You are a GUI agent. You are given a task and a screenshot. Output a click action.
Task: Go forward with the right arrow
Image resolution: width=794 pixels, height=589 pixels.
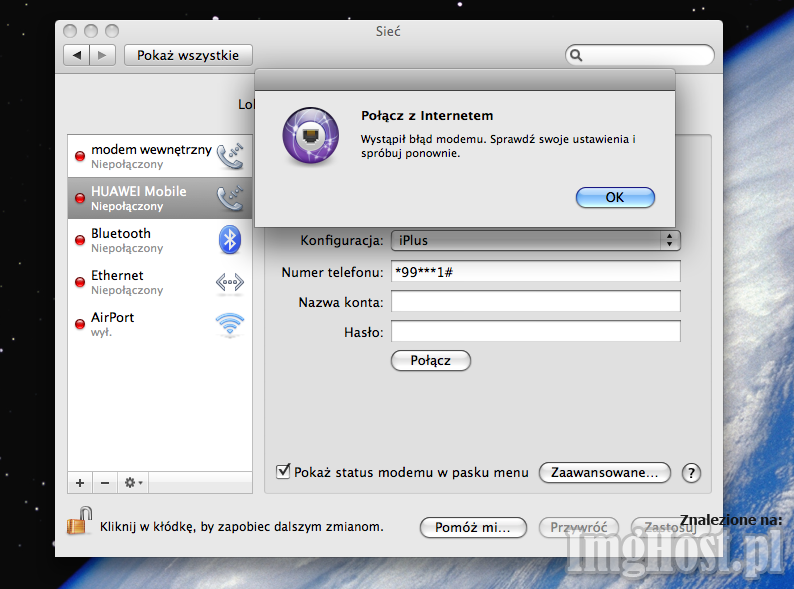[x=103, y=55]
